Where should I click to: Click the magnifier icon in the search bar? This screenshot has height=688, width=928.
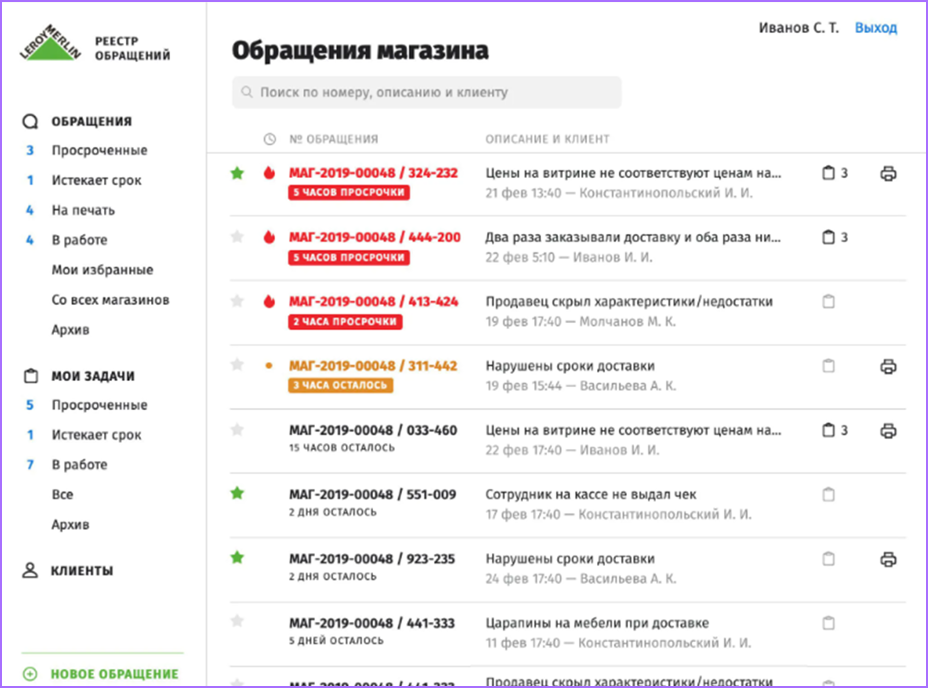pyautogui.click(x=247, y=92)
